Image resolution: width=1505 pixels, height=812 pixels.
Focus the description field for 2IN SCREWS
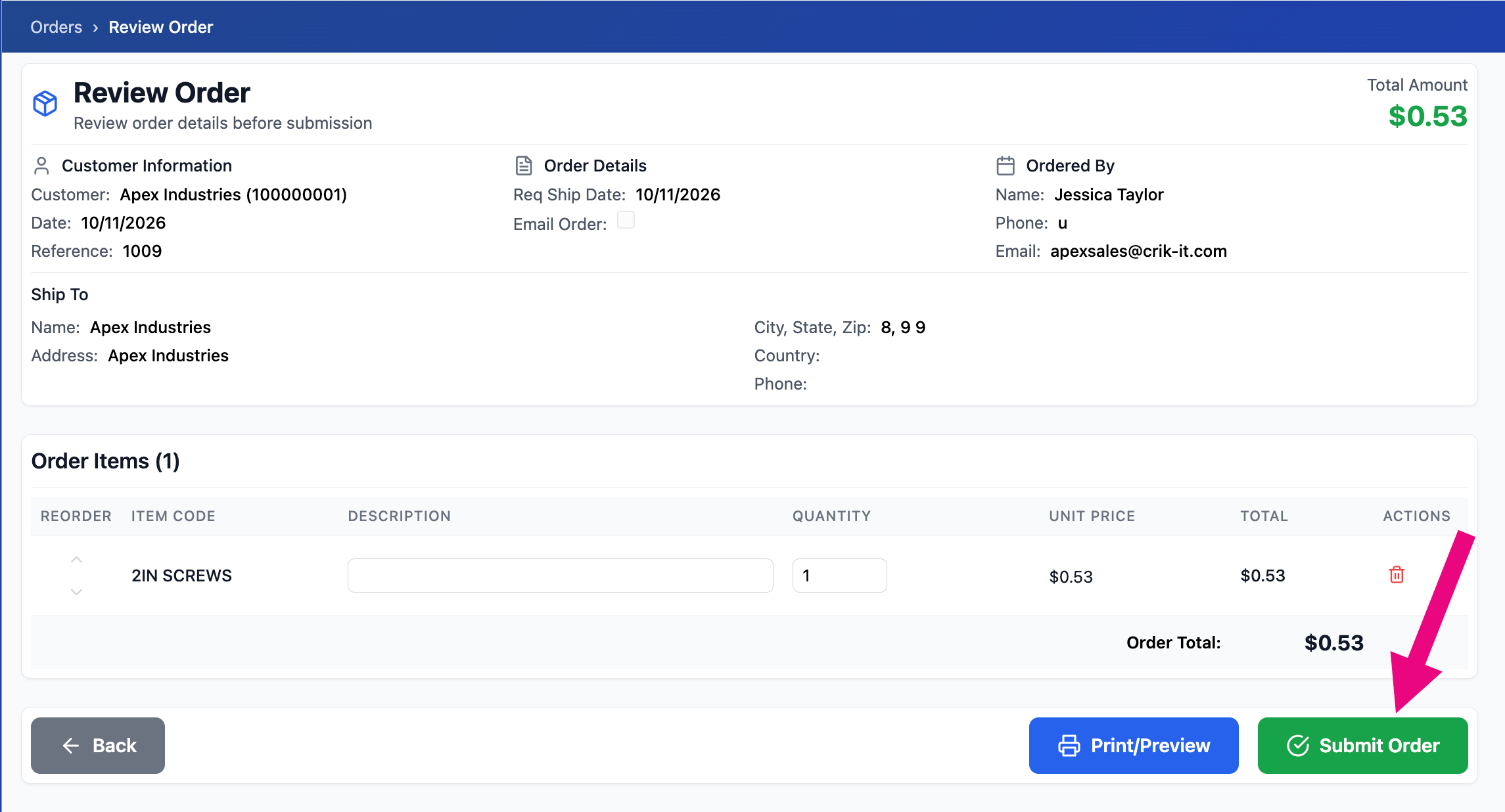click(x=561, y=575)
